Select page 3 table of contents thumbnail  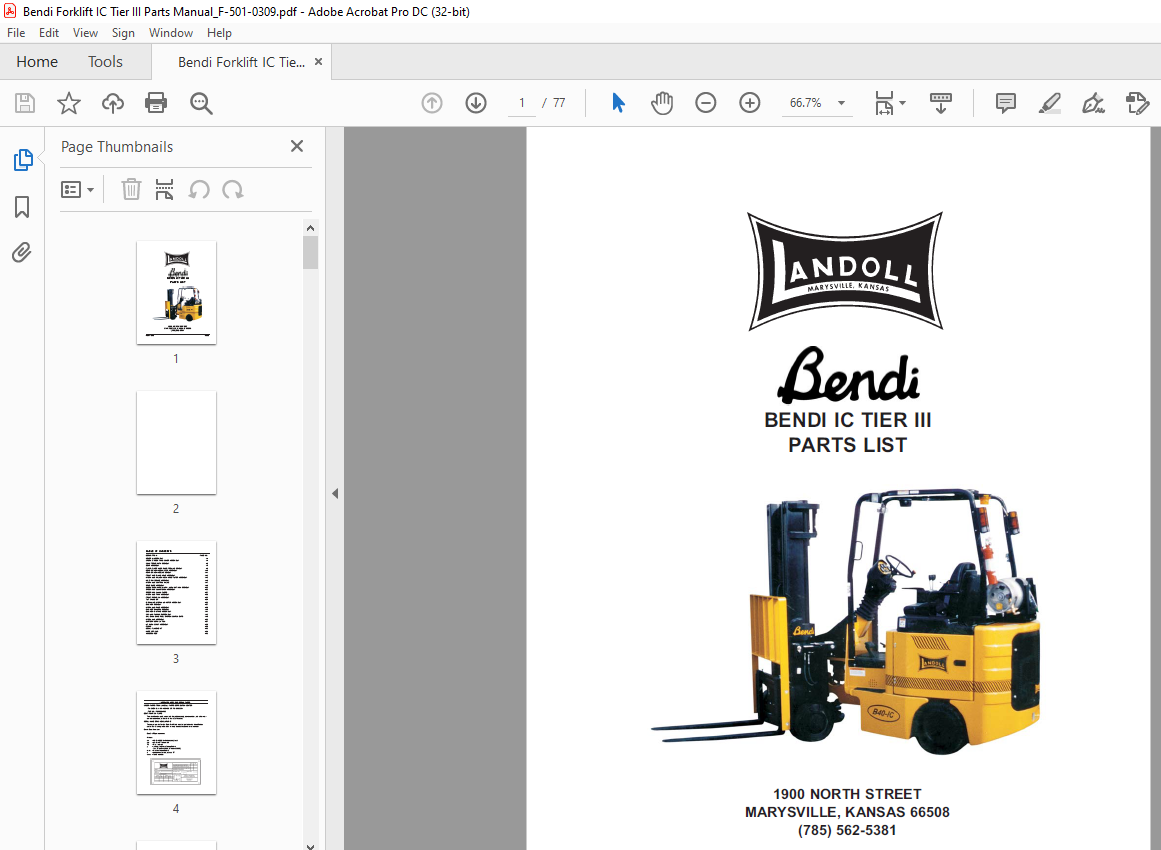point(176,592)
